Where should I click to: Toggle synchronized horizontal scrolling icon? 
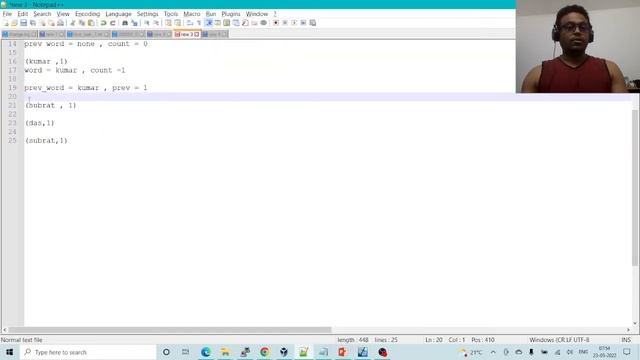click(x=178, y=23)
